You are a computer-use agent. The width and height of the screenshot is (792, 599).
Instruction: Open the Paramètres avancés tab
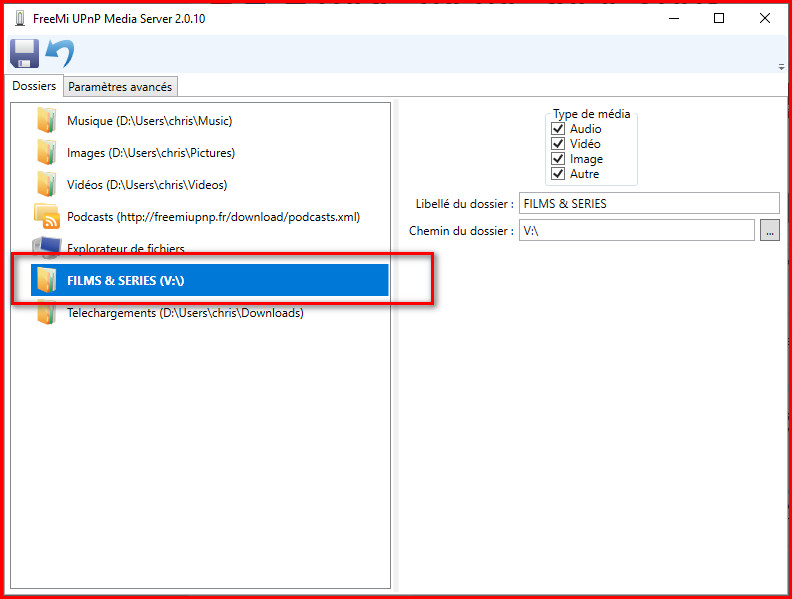tap(120, 87)
